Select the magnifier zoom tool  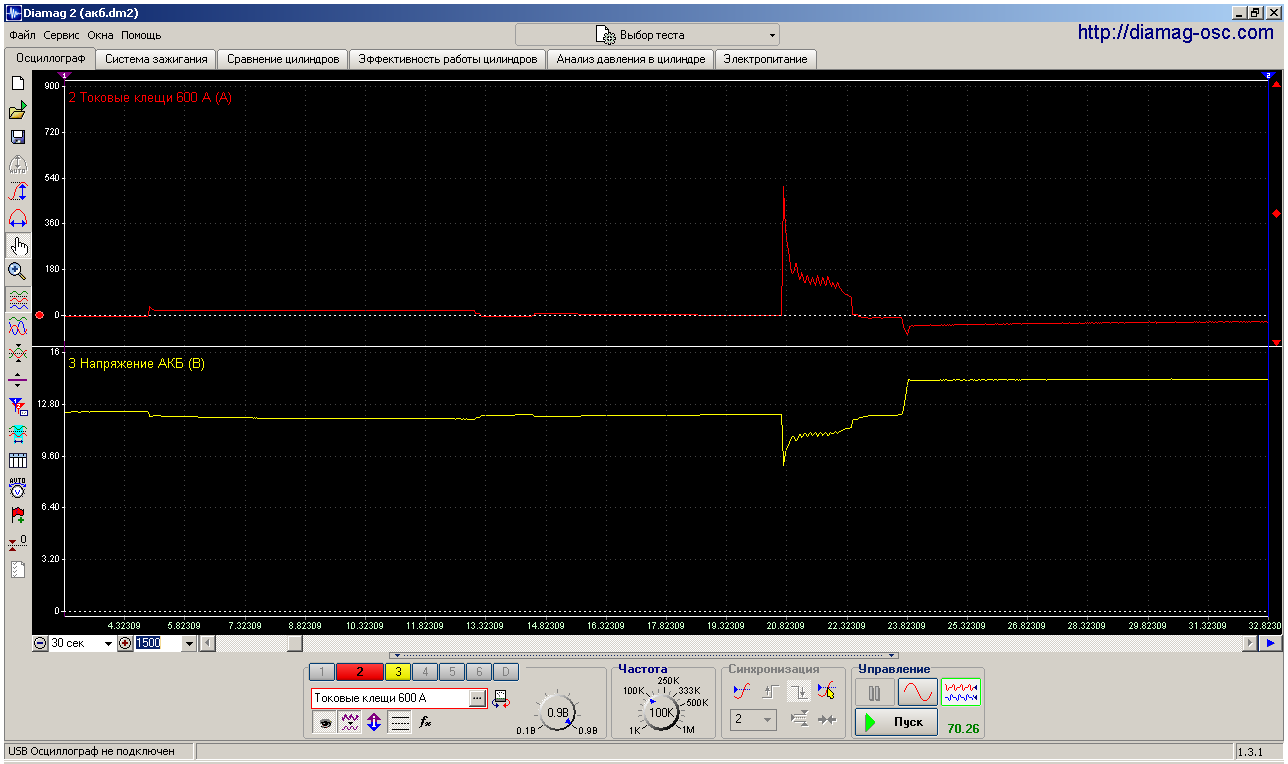point(18,271)
